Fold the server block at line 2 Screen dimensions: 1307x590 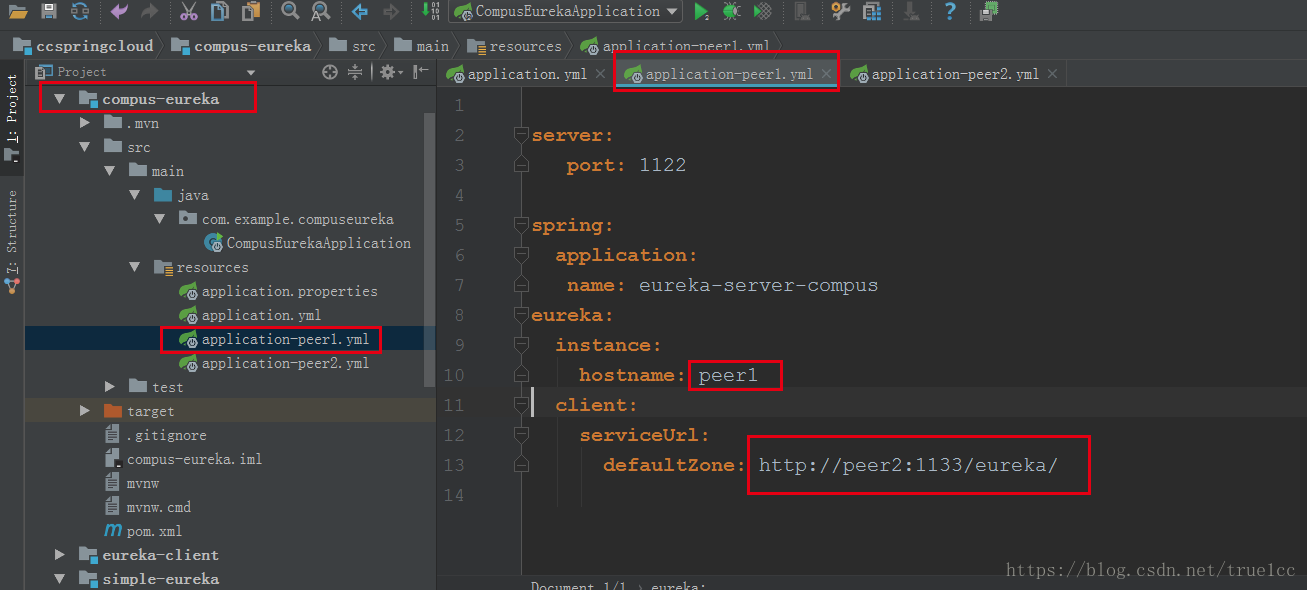coord(520,134)
